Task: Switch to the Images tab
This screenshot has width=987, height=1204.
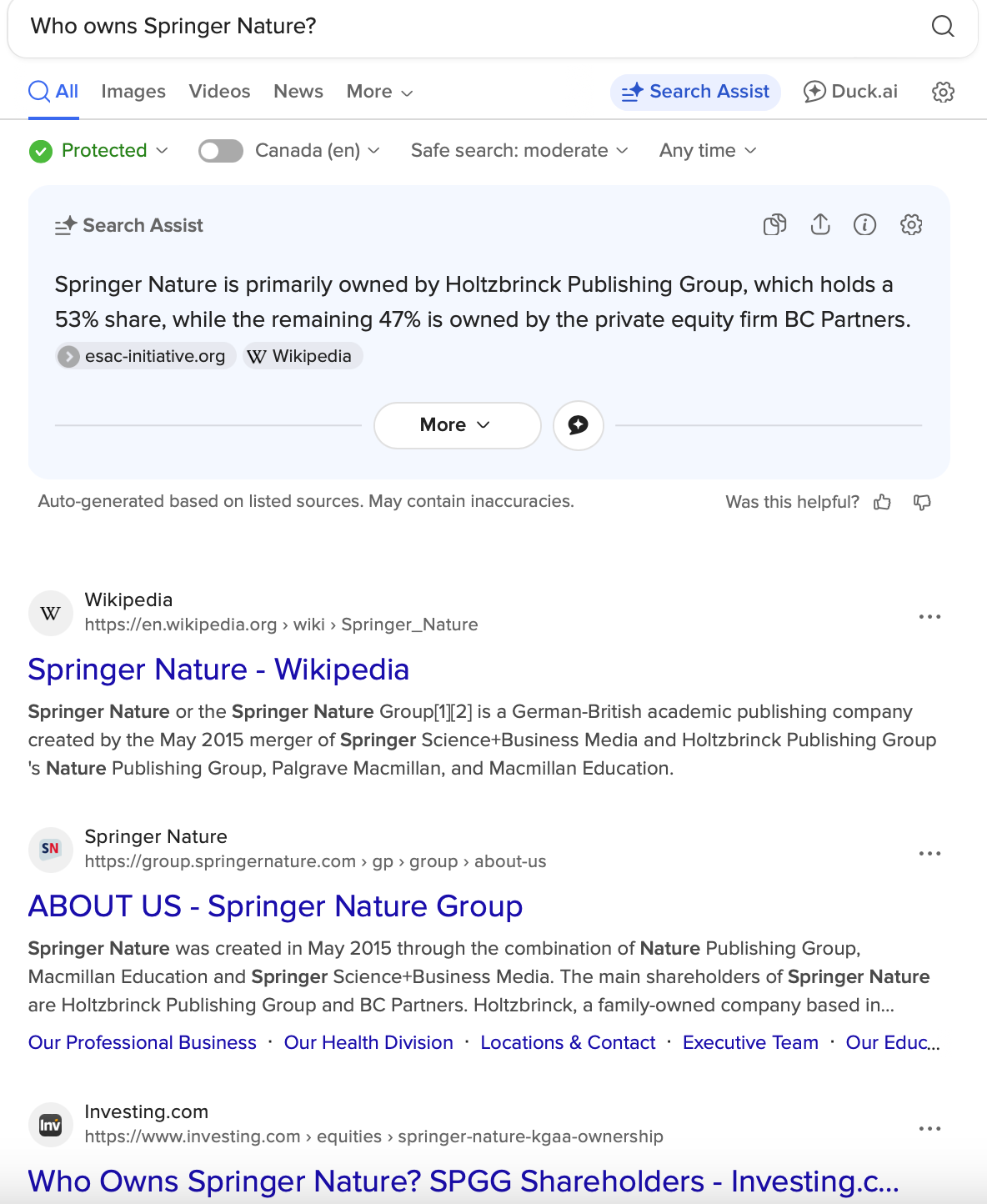Action: click(133, 92)
